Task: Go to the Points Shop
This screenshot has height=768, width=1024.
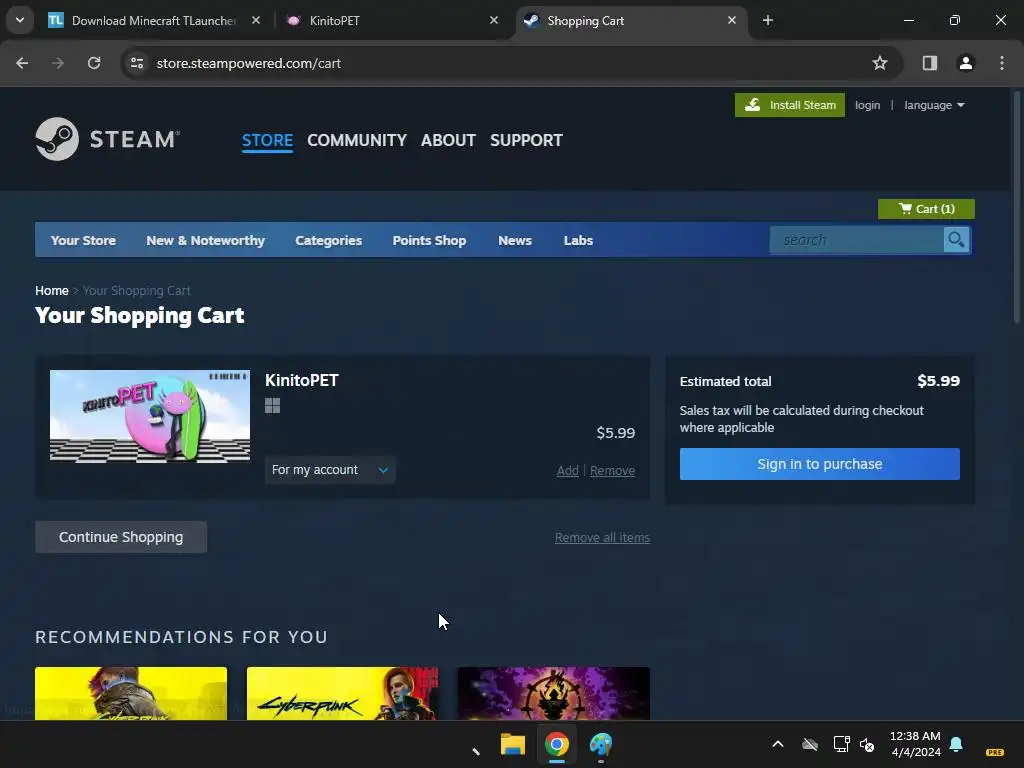Action: pyautogui.click(x=429, y=240)
